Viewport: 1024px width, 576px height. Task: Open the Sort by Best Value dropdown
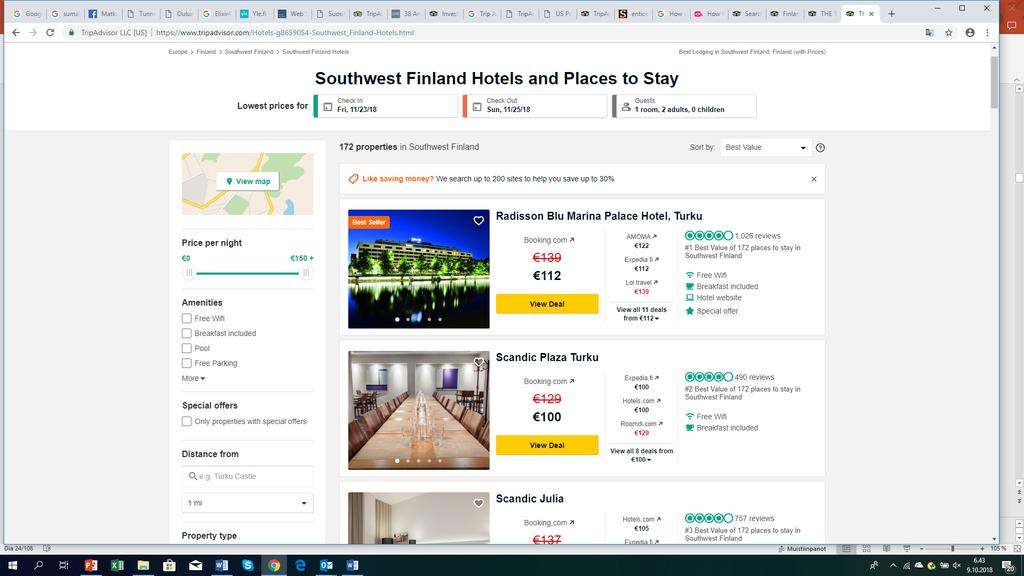coord(765,148)
